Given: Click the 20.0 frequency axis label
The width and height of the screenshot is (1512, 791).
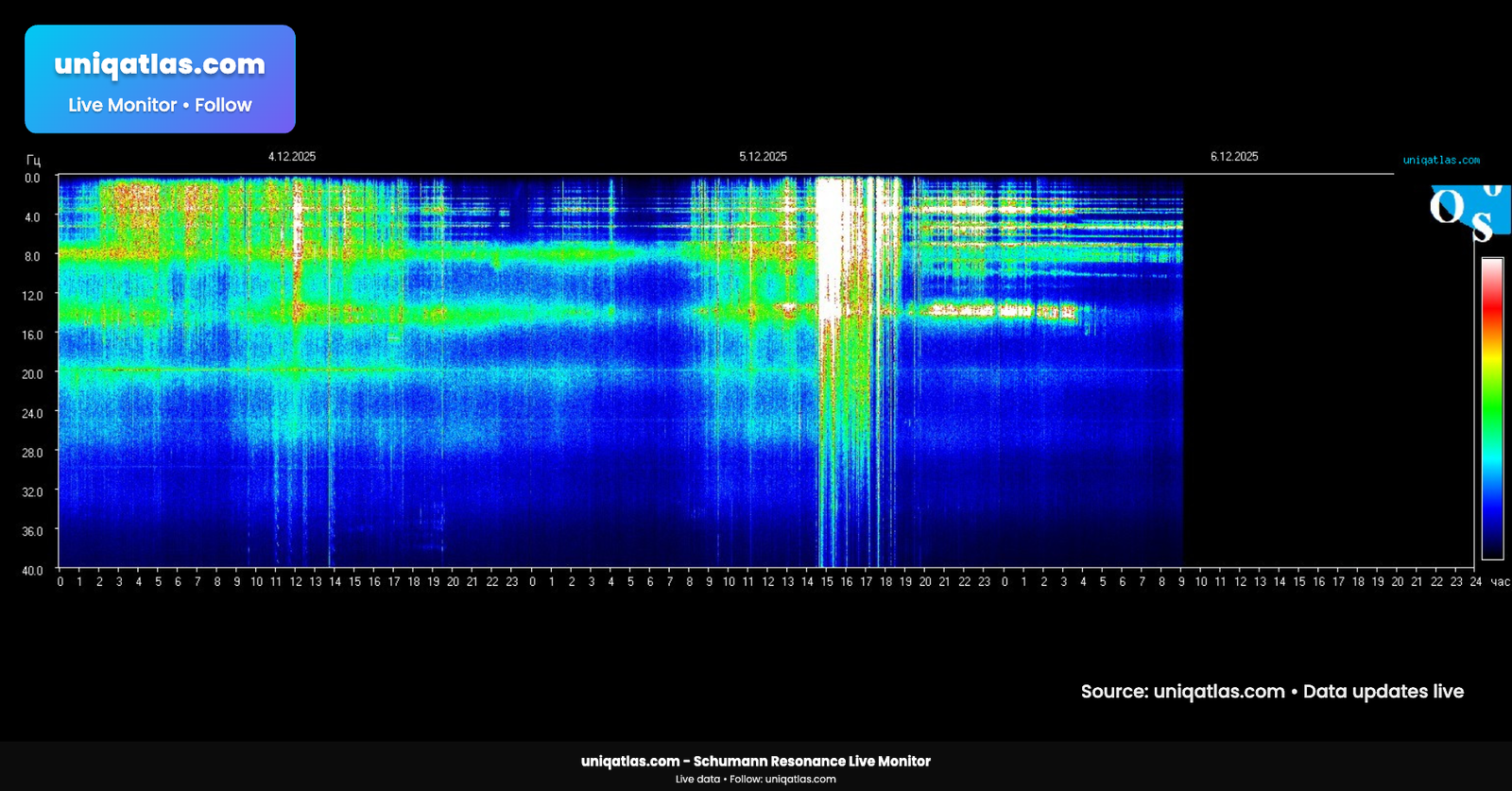Looking at the screenshot, I should 32,374.
